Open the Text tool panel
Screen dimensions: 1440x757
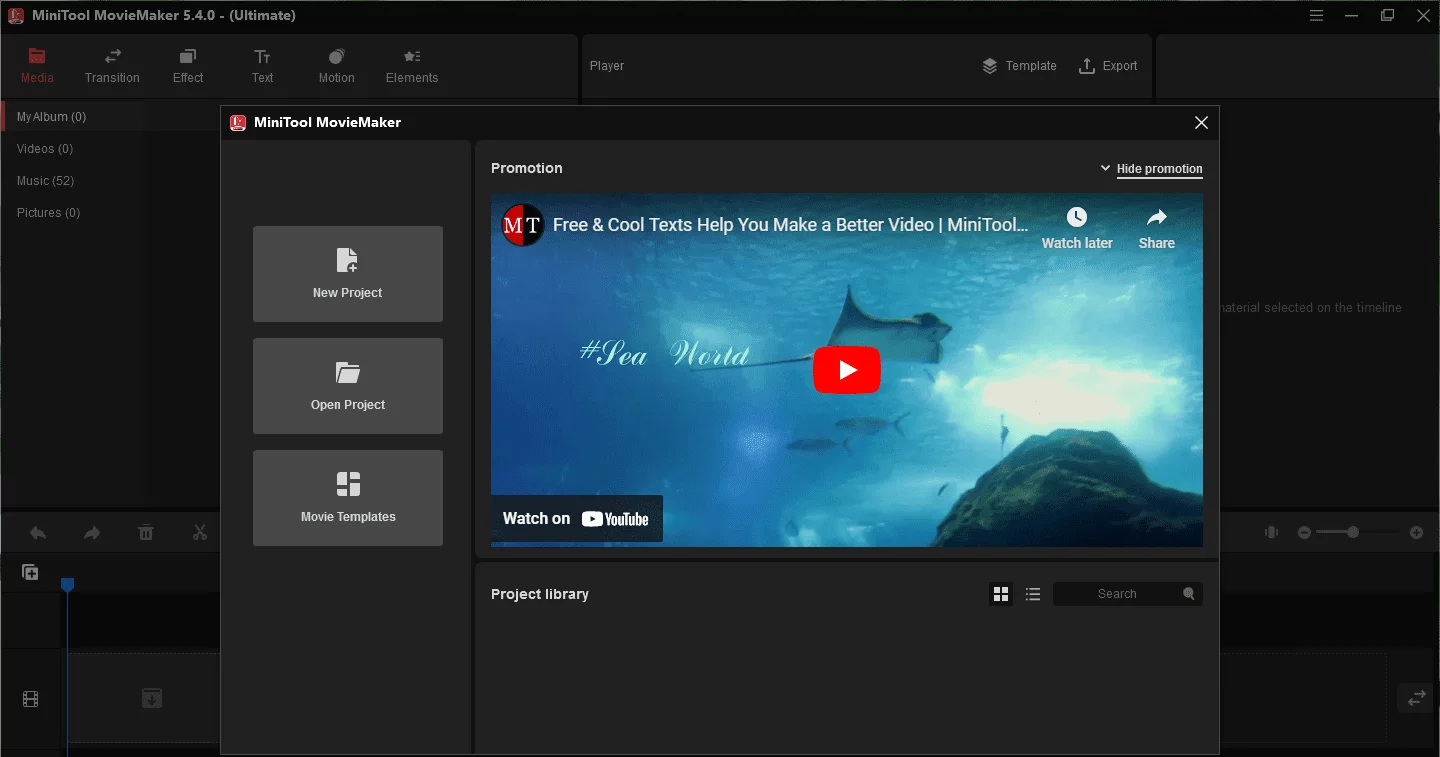pyautogui.click(x=262, y=65)
